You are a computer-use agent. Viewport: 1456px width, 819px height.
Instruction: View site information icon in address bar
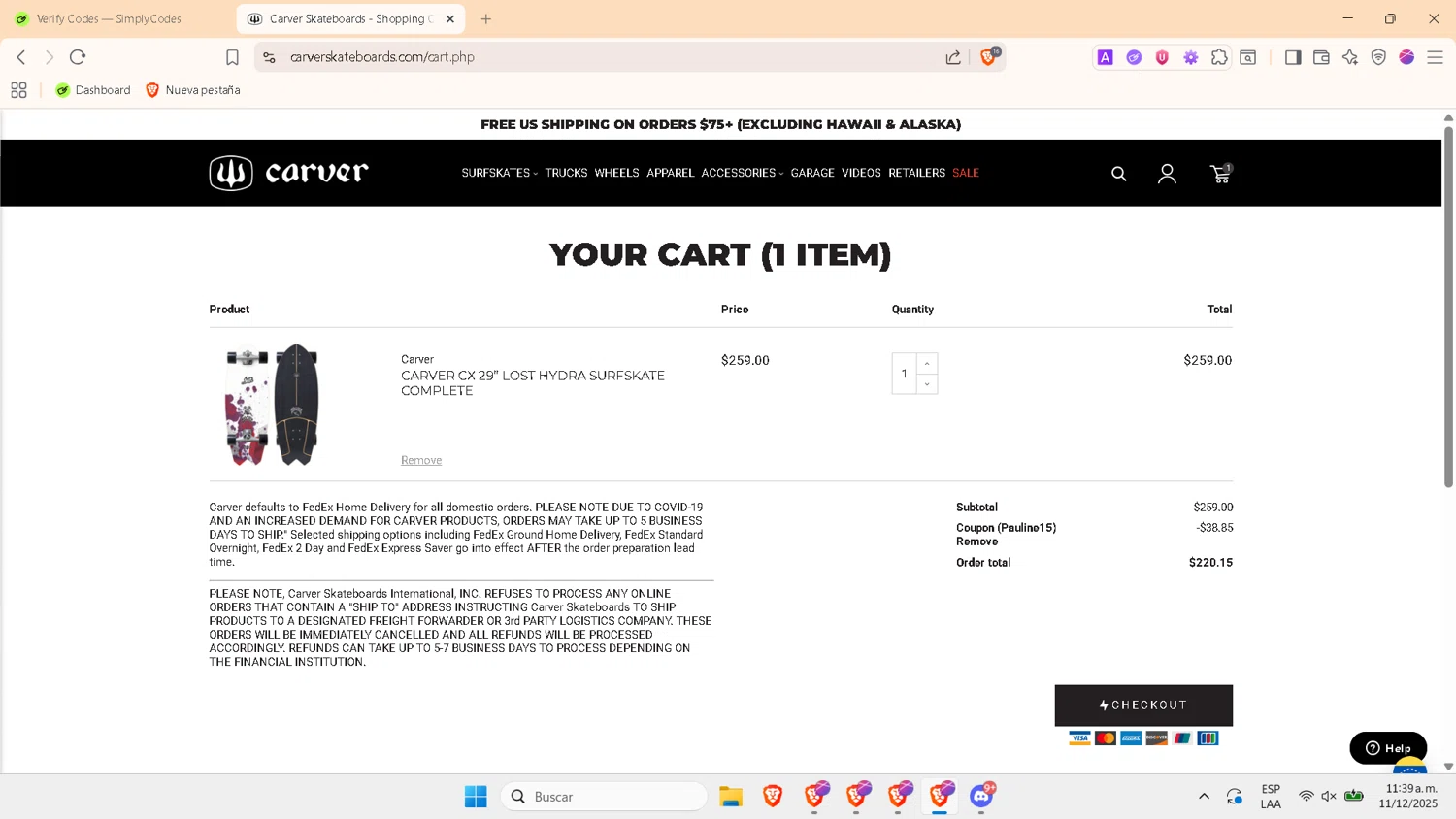(270, 57)
